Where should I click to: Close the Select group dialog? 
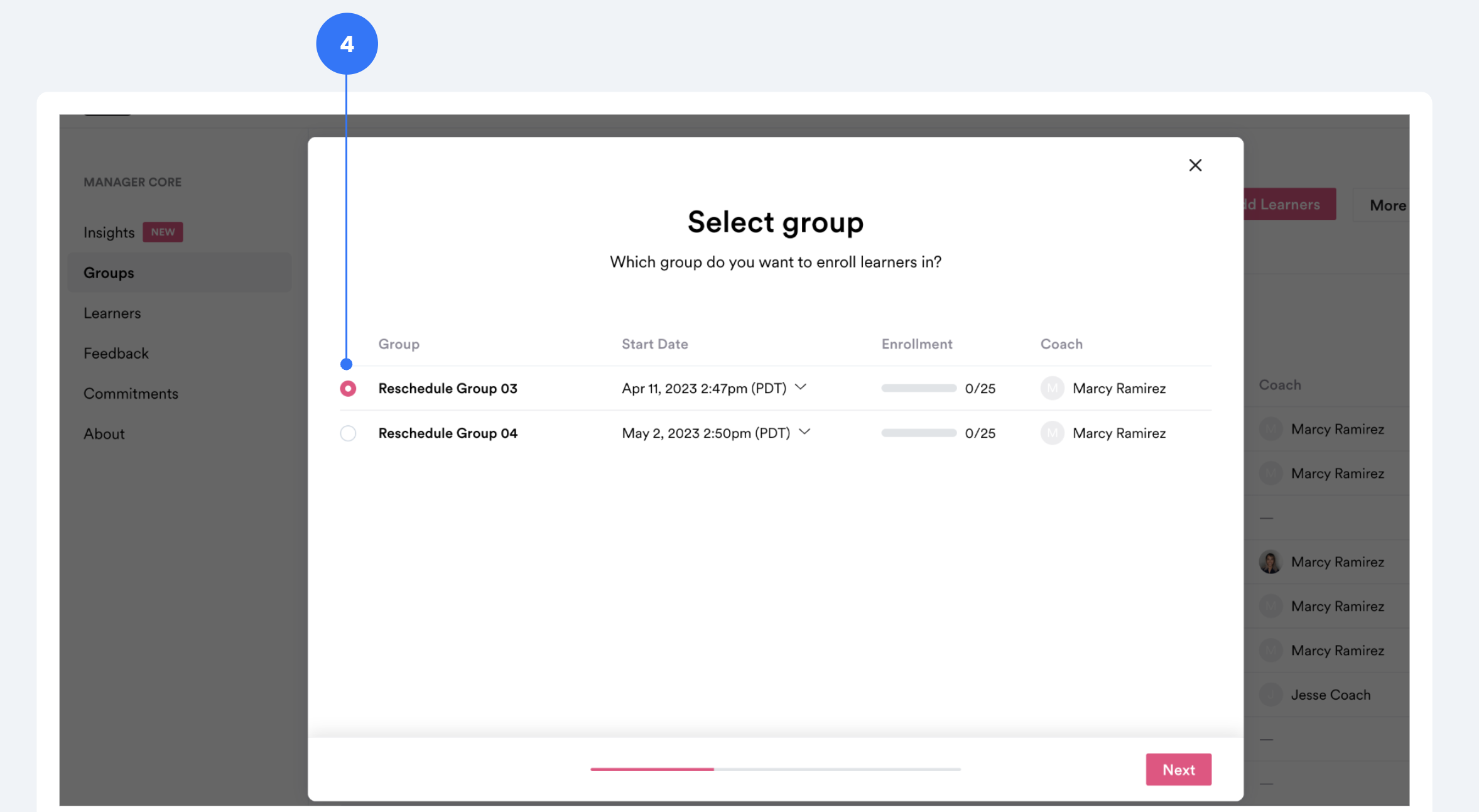pos(1195,165)
